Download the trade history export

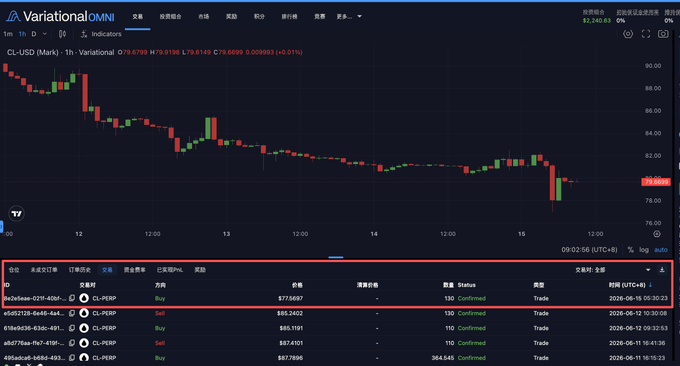(662, 270)
